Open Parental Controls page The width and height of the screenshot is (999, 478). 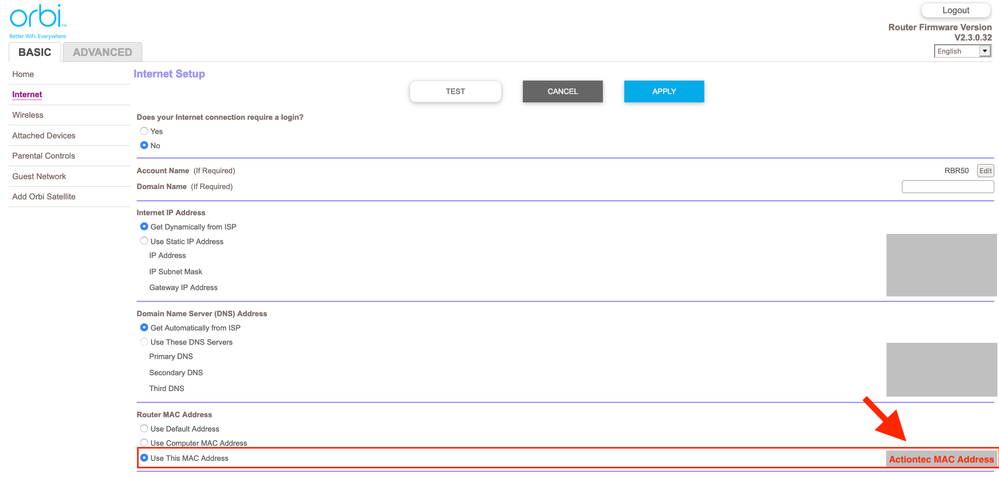coord(44,156)
